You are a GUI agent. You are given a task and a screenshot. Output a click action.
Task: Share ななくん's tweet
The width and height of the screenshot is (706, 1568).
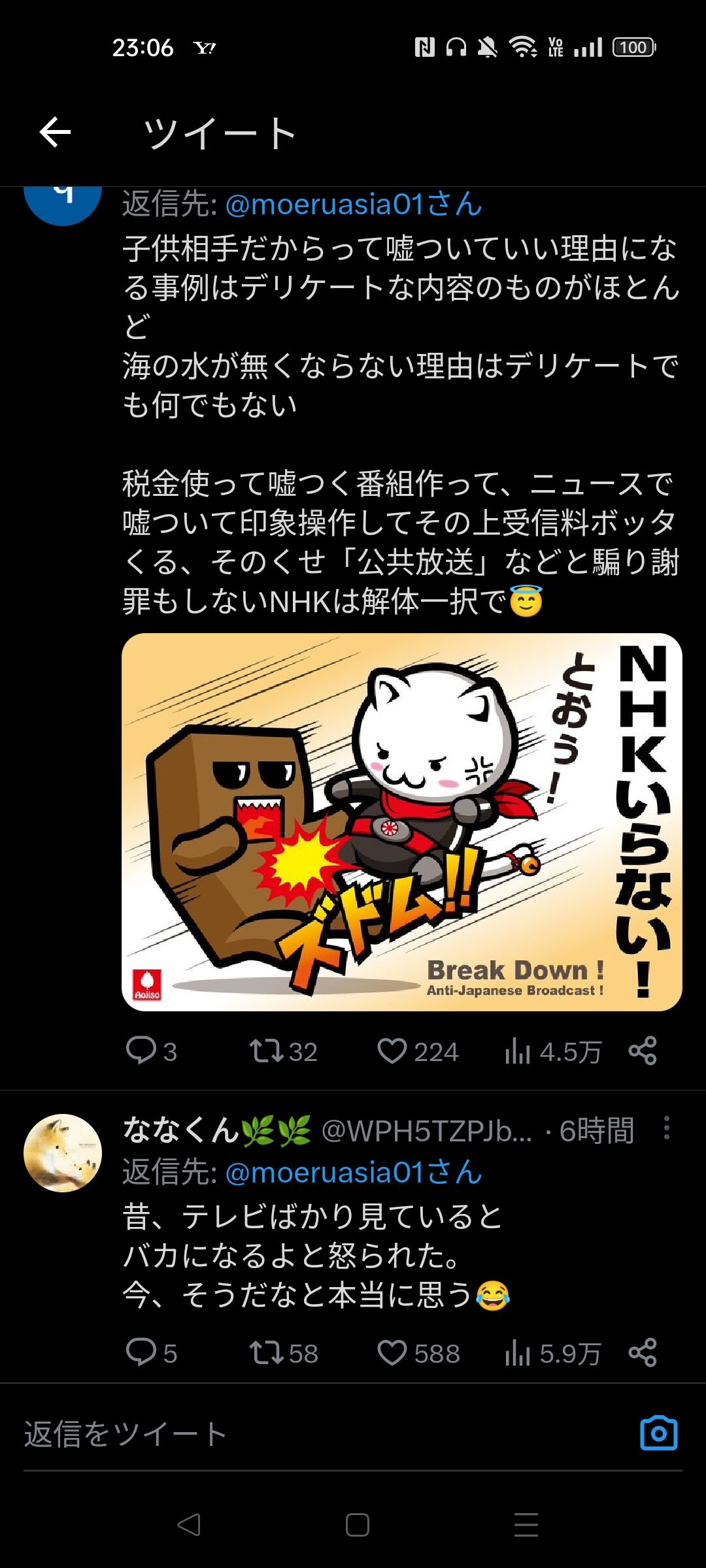(643, 1352)
